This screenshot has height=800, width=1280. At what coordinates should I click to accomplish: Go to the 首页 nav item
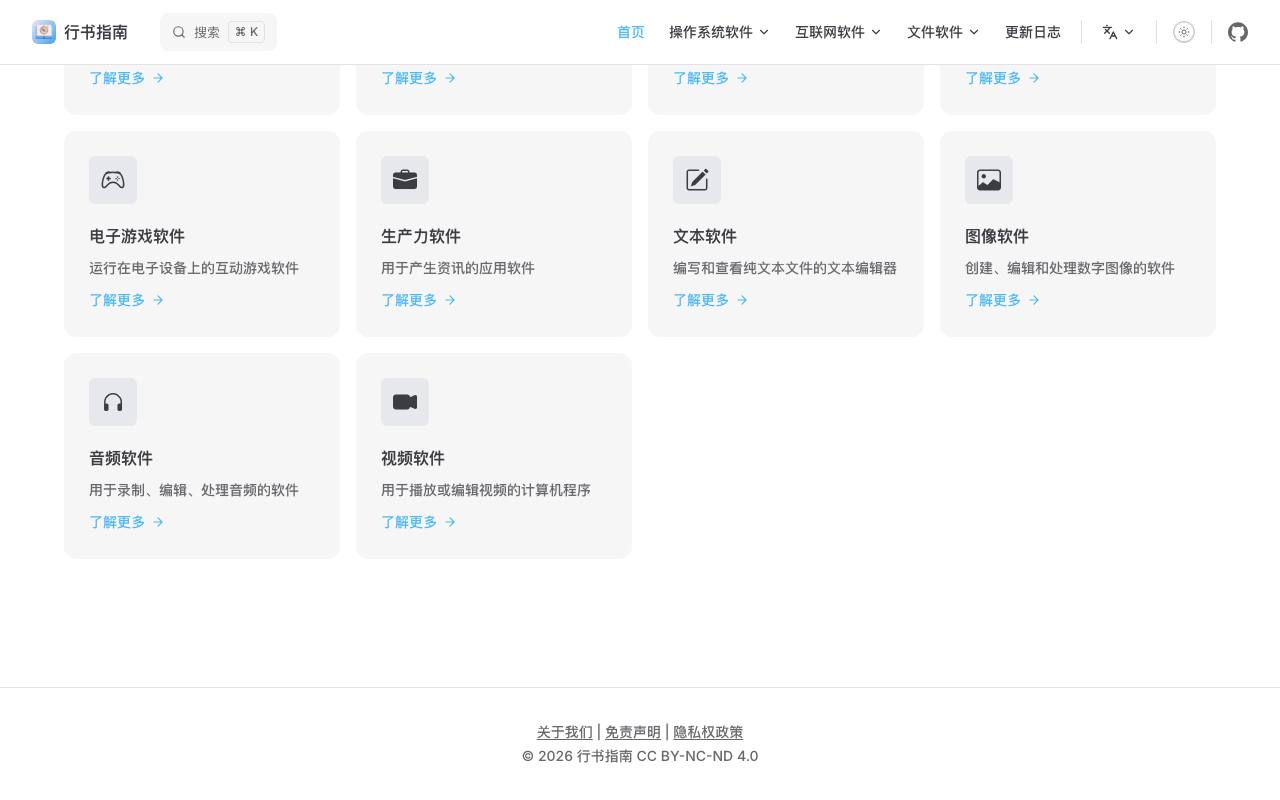tap(631, 32)
